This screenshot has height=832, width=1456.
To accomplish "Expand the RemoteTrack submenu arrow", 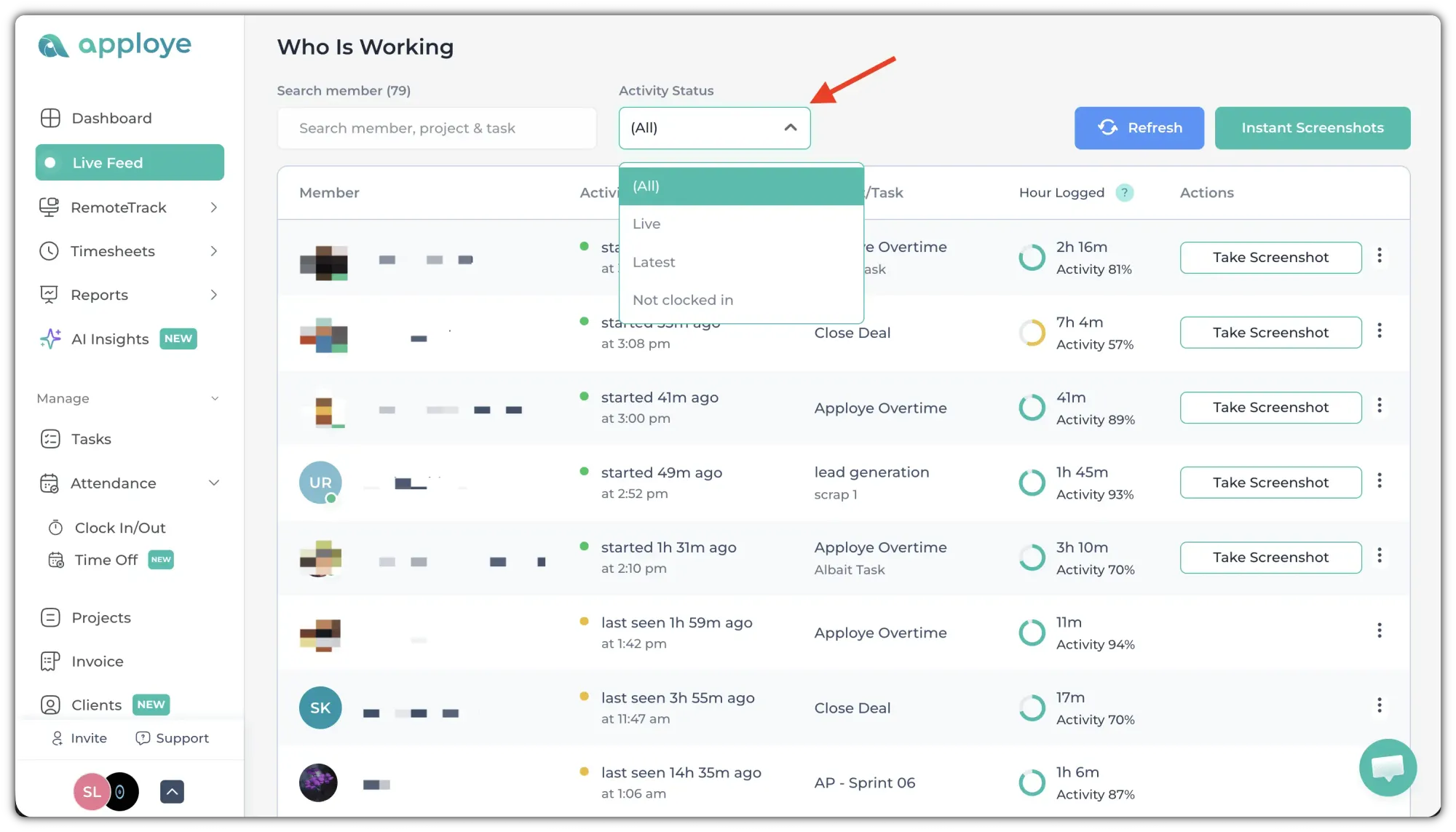I will tap(213, 207).
